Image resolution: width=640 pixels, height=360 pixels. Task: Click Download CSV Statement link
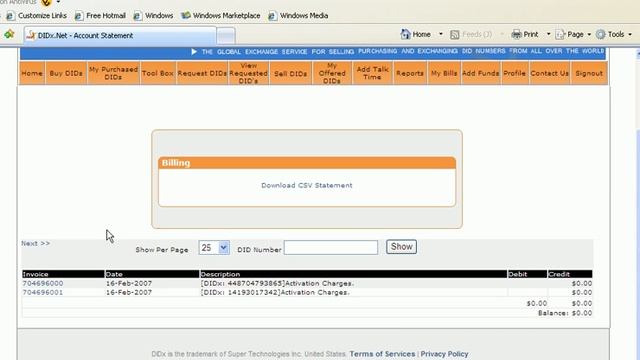[307, 185]
